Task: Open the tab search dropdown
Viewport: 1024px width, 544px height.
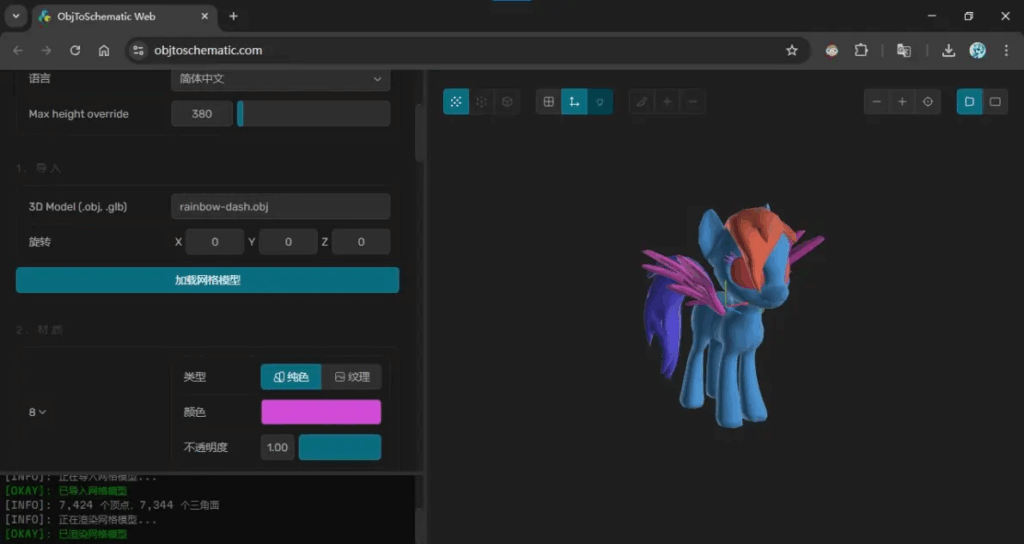Action: 16,16
